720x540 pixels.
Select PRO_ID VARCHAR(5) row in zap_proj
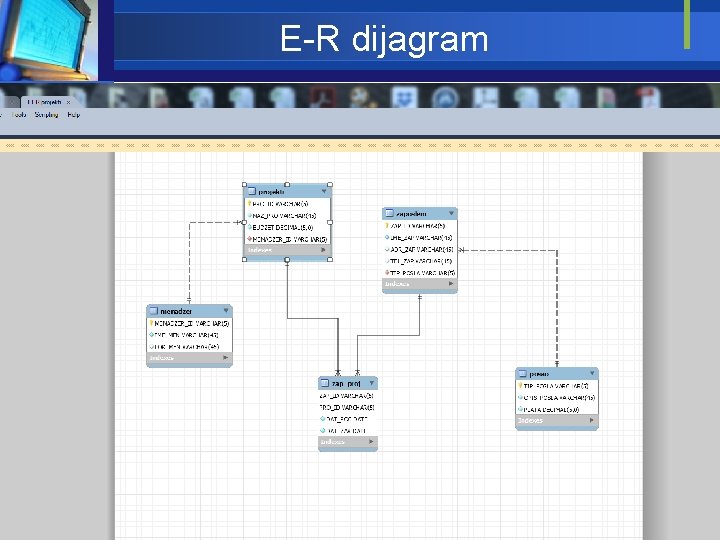[x=348, y=407]
